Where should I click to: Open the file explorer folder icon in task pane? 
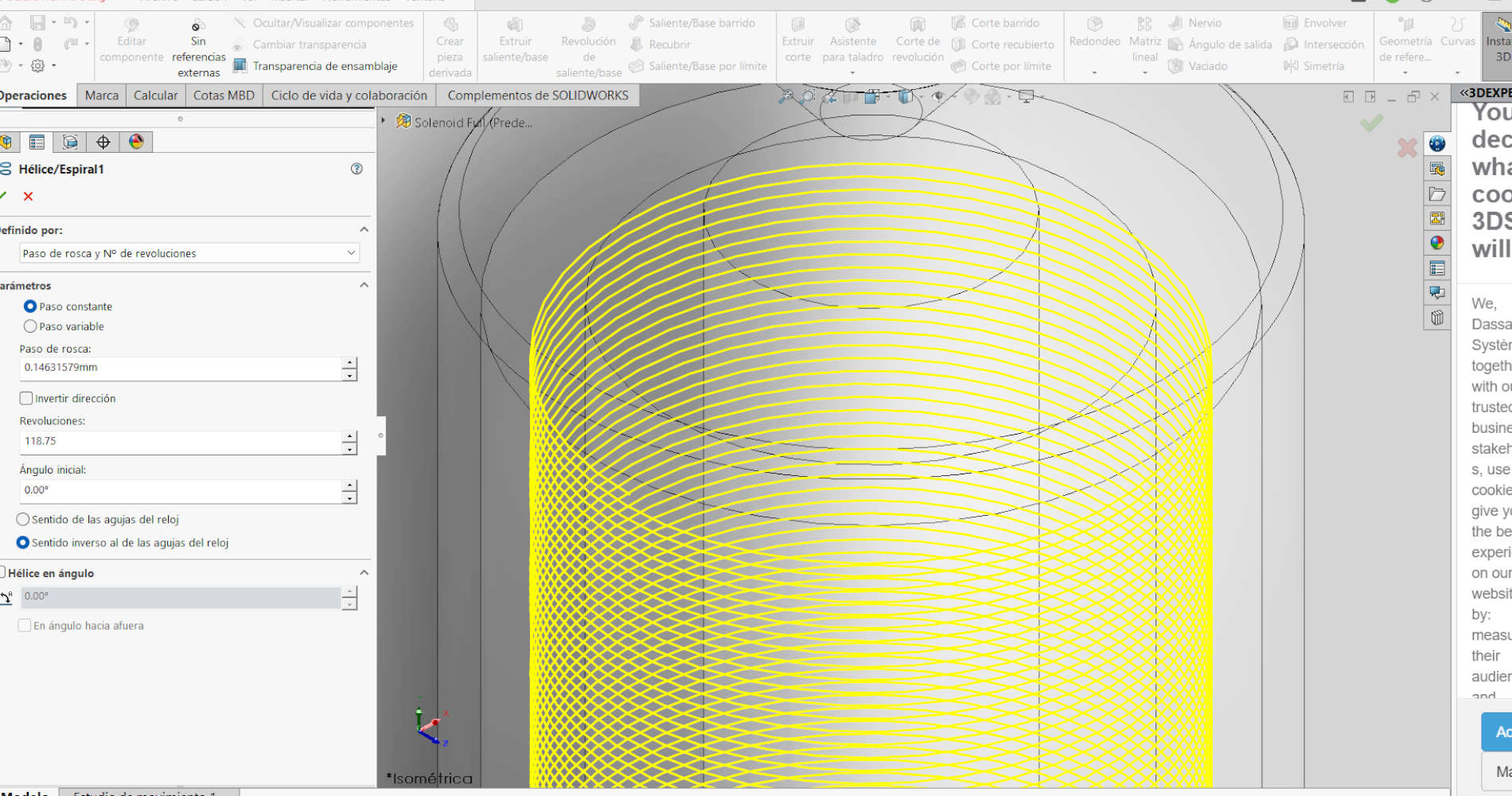(x=1436, y=194)
